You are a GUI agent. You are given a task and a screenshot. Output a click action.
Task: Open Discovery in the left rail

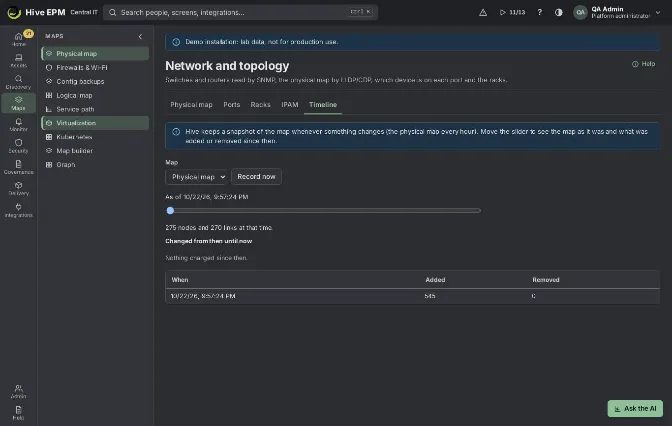(18, 82)
